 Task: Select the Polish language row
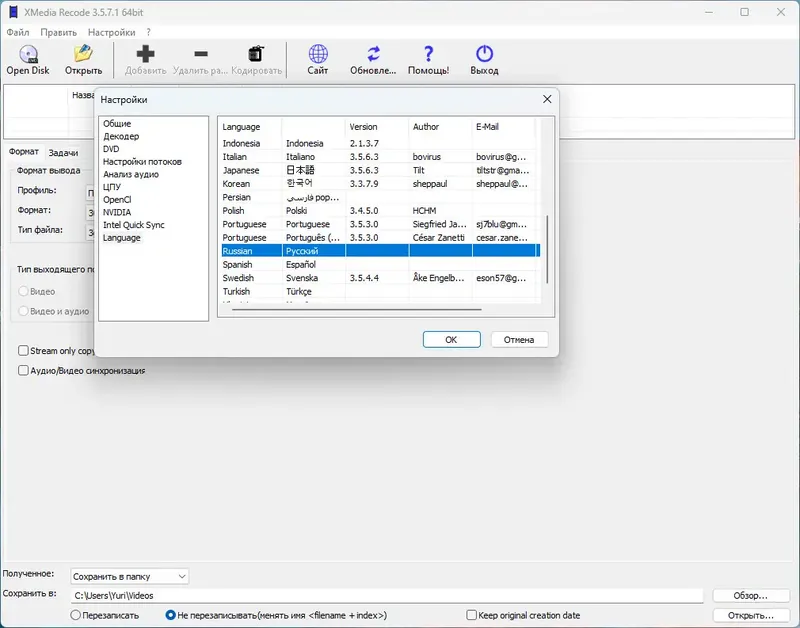point(380,211)
